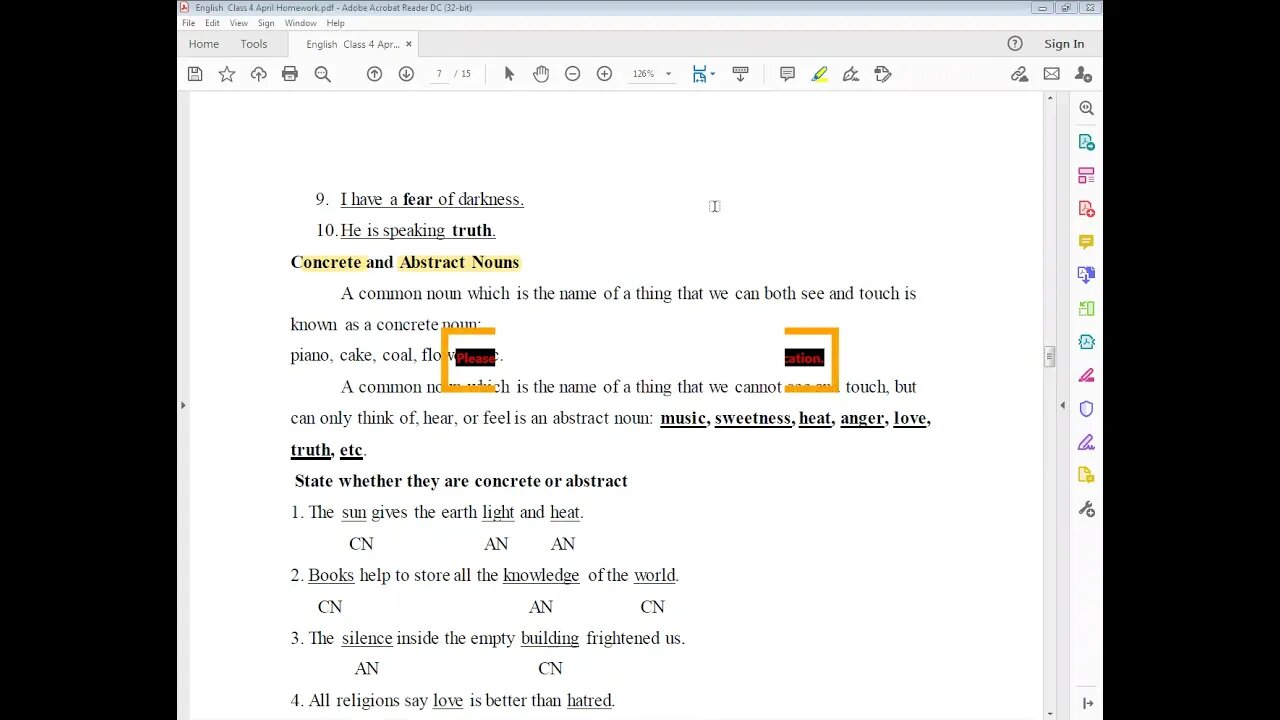This screenshot has height=720, width=1280.
Task: Expand the left navigation pane arrow
Action: click(182, 405)
